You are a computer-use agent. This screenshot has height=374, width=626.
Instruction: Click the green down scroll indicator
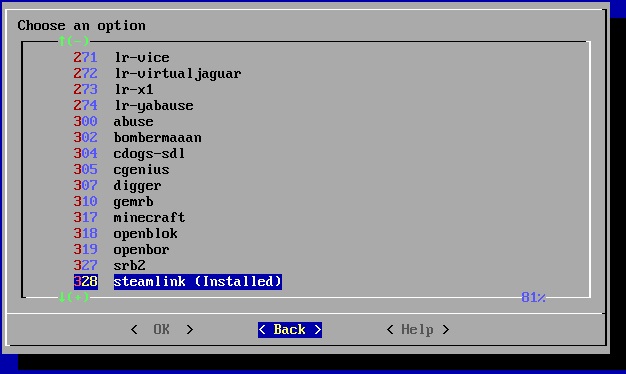coord(74,297)
